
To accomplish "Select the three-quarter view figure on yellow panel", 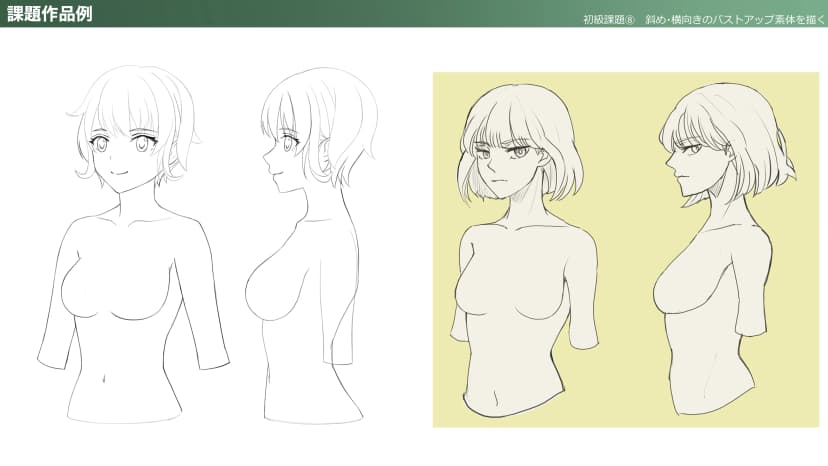I will pos(524,250).
